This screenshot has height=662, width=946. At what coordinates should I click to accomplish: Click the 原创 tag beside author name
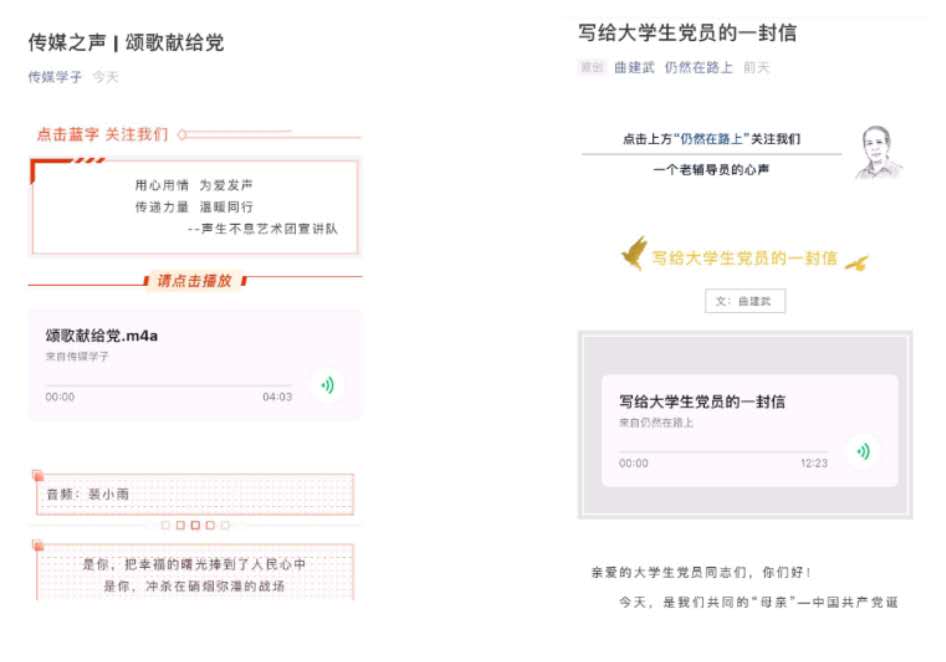pos(591,67)
